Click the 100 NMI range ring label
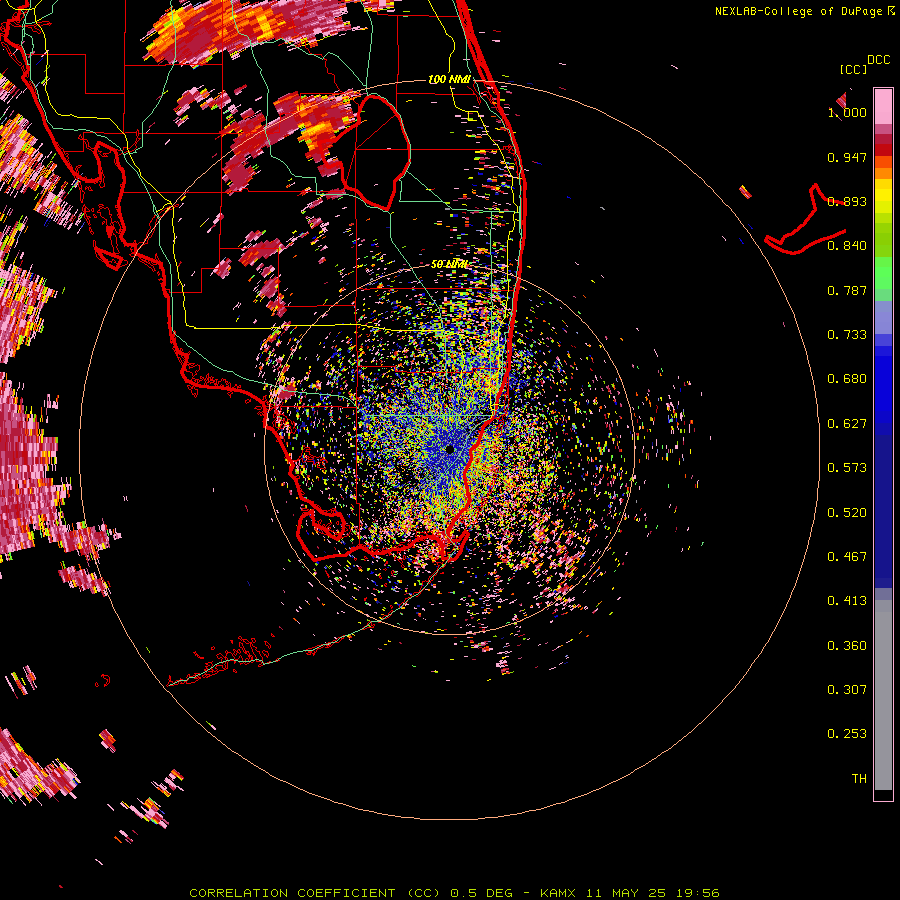Image resolution: width=900 pixels, height=900 pixels. pyautogui.click(x=449, y=79)
